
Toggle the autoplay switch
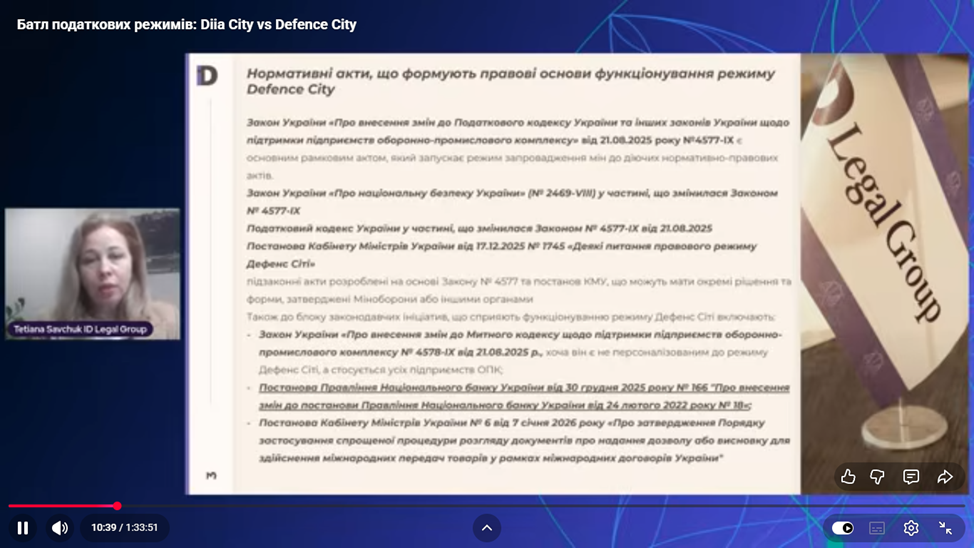click(843, 528)
